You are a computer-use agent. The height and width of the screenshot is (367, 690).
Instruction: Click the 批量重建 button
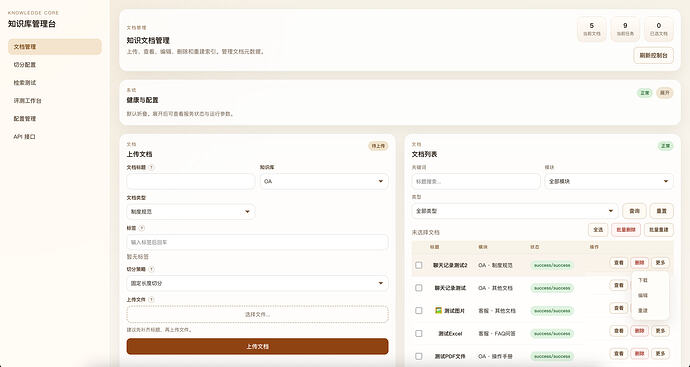[x=659, y=230]
